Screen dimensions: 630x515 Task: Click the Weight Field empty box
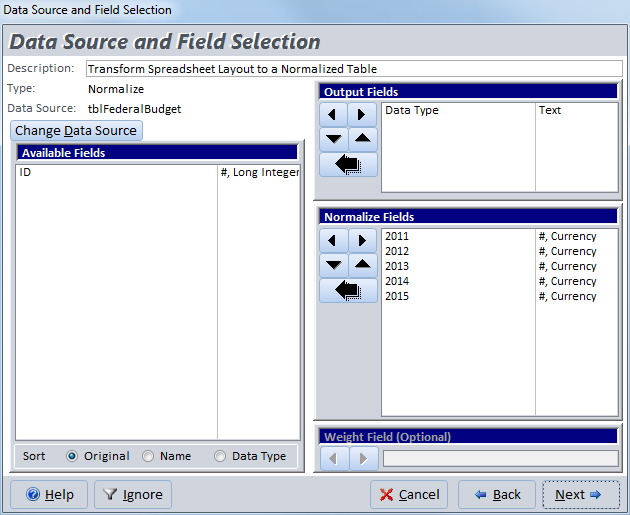[x=501, y=458]
